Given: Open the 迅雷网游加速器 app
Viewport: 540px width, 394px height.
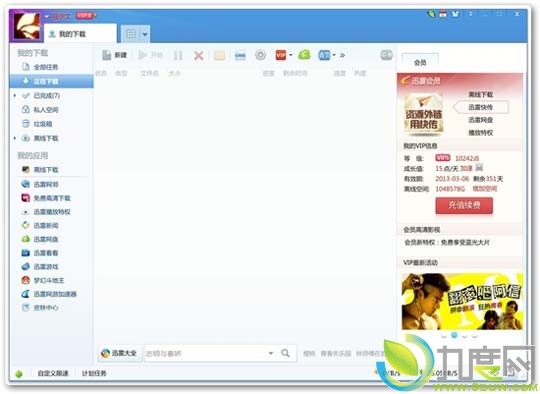Looking at the screenshot, I should [x=55, y=294].
